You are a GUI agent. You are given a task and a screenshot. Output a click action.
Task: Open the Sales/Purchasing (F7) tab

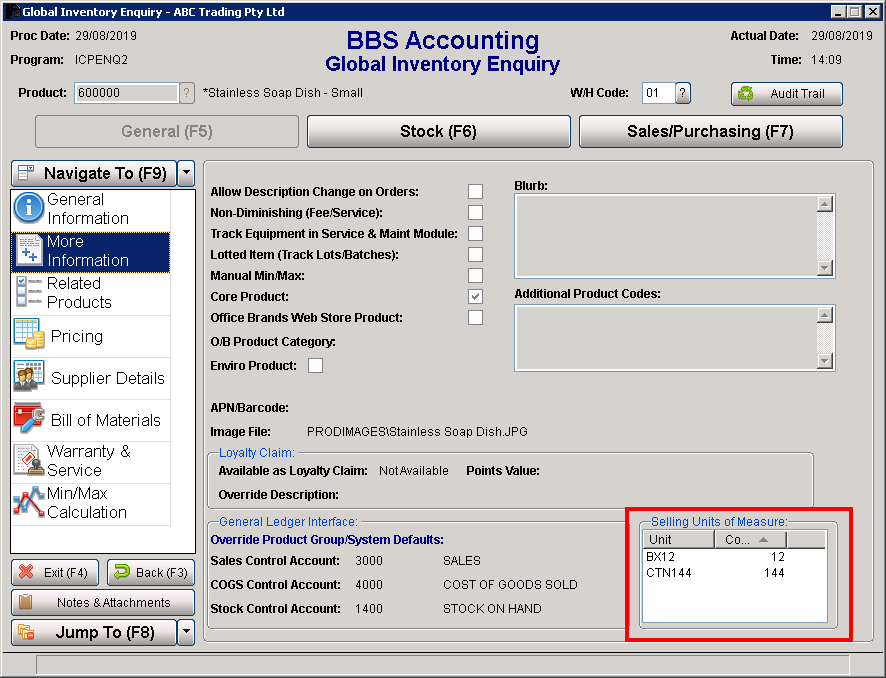click(x=710, y=132)
